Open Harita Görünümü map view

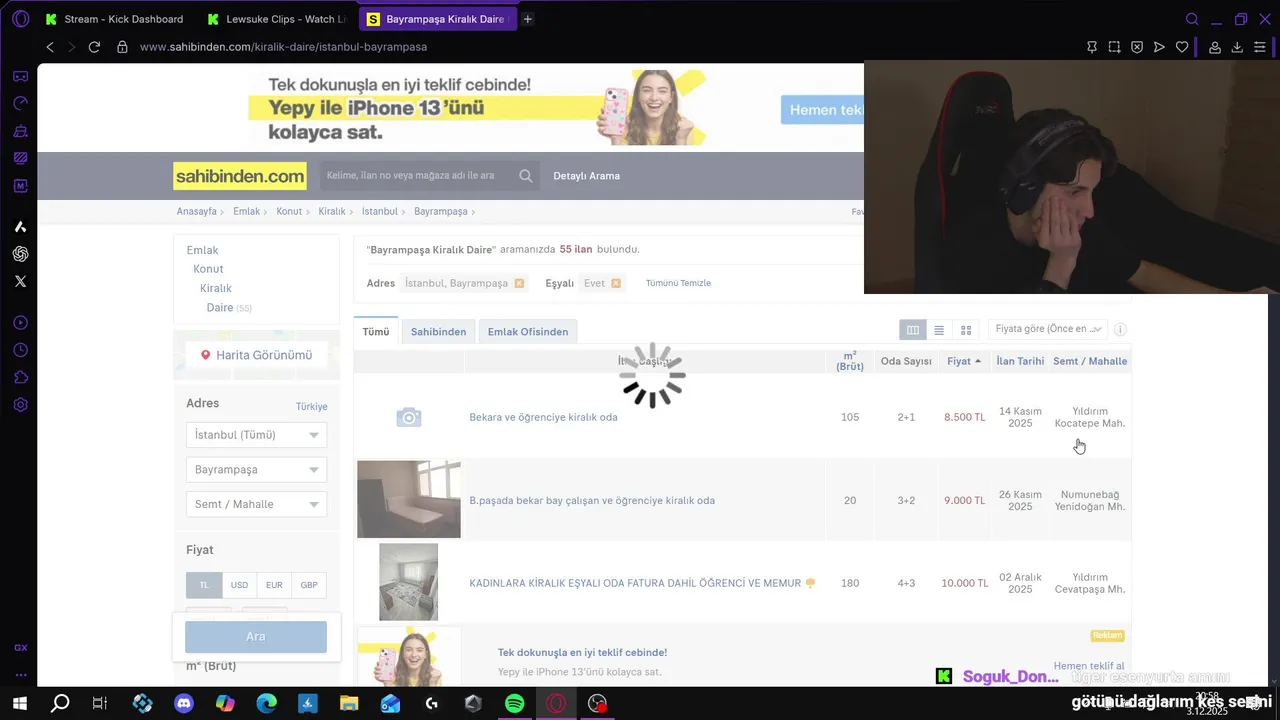pos(256,355)
